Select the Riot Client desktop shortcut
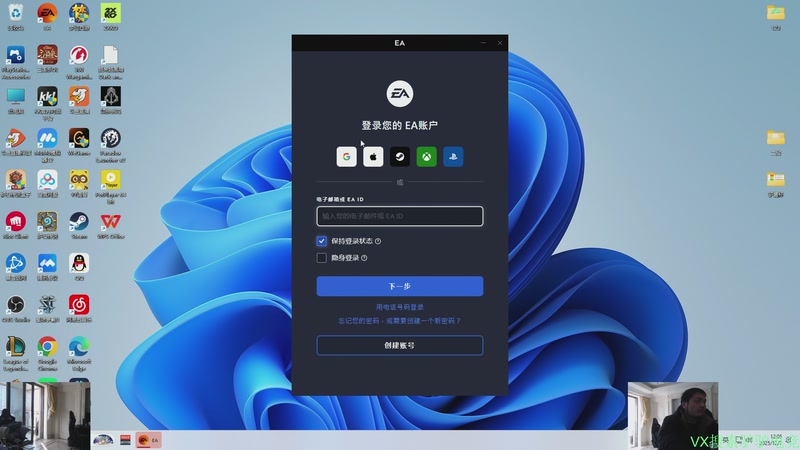Image resolution: width=800 pixels, height=450 pixels. click(16, 226)
